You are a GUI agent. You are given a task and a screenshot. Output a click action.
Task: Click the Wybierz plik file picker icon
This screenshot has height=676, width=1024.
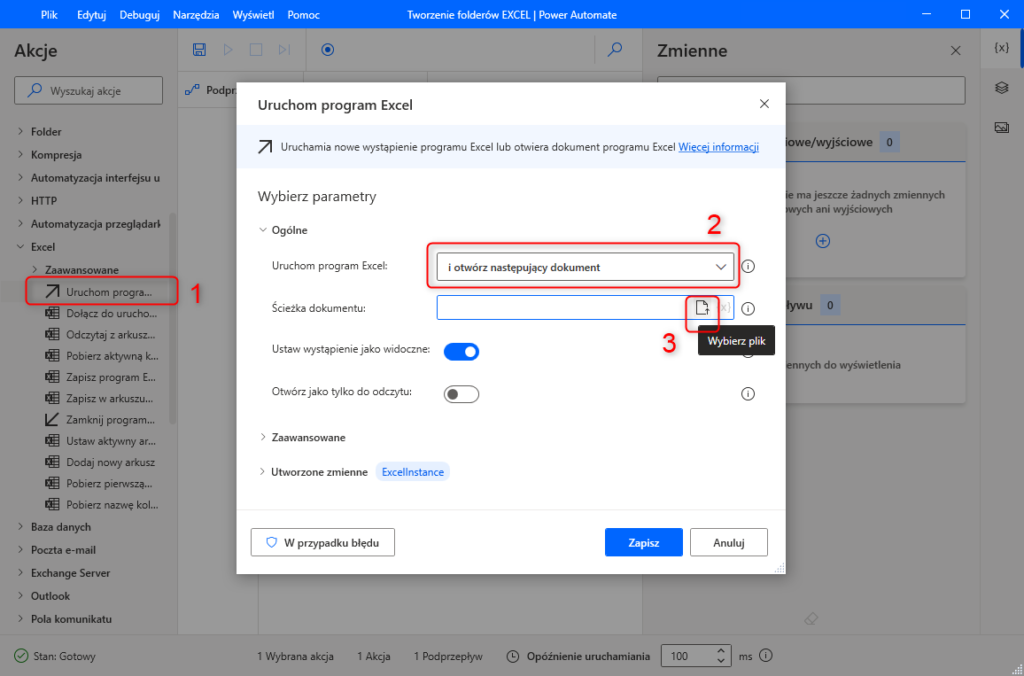[x=702, y=308]
